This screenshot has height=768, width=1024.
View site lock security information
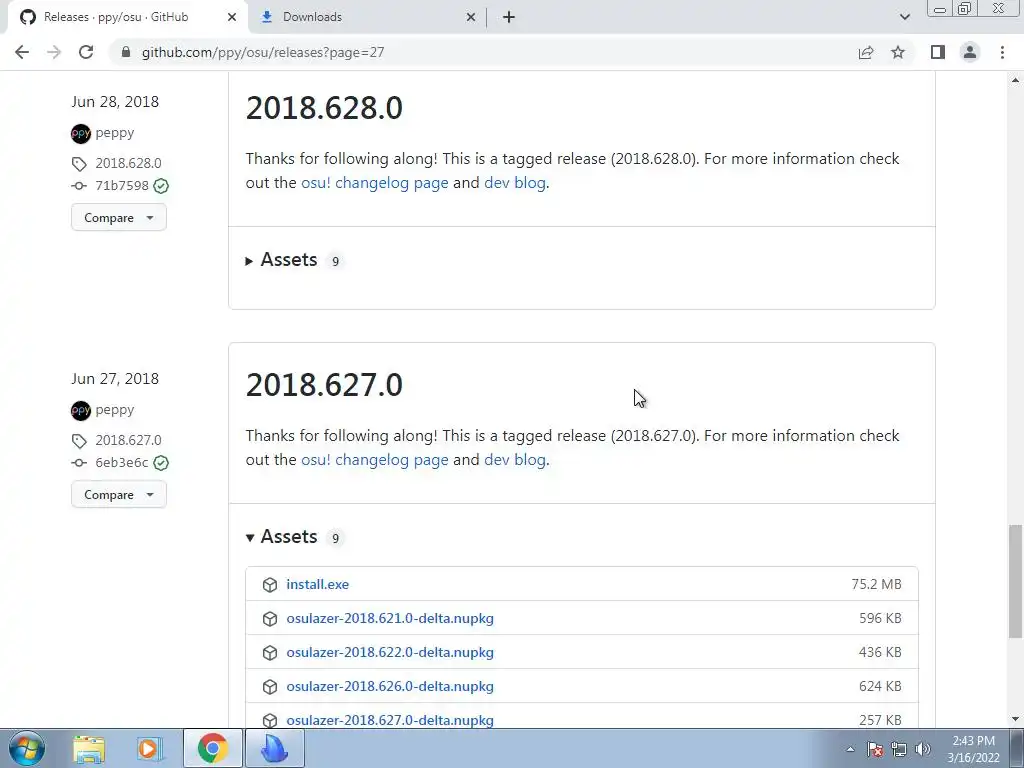point(126,52)
